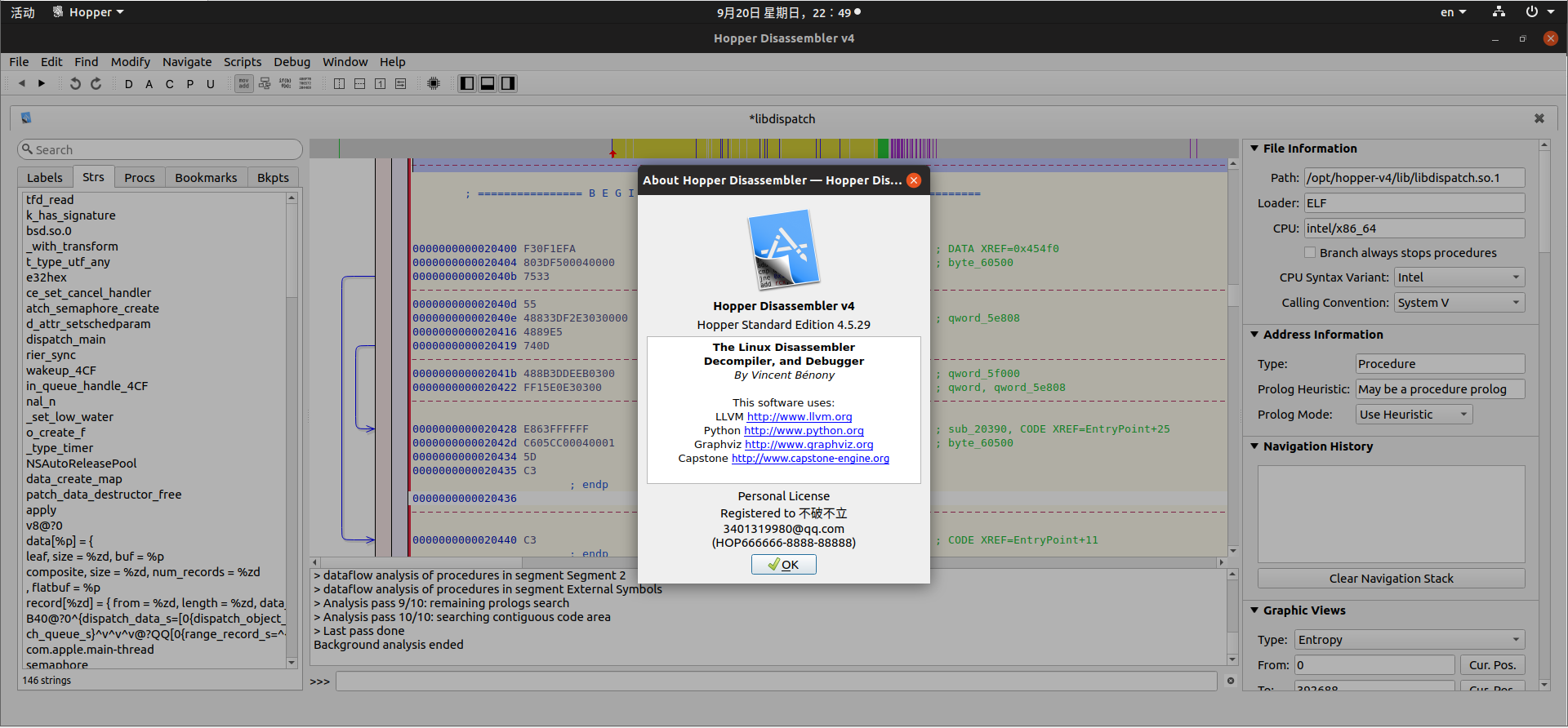Open the CPU Syntax Variant dropdown
1568x728 pixels.
[1459, 277]
